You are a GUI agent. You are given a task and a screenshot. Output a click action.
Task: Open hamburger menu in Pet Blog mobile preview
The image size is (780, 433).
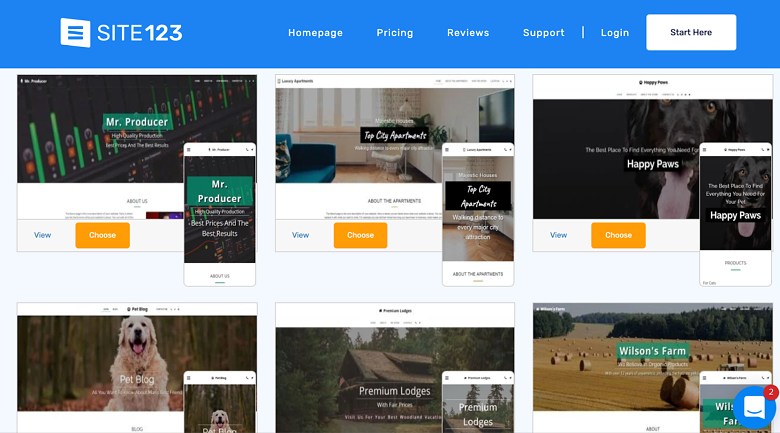click(189, 378)
